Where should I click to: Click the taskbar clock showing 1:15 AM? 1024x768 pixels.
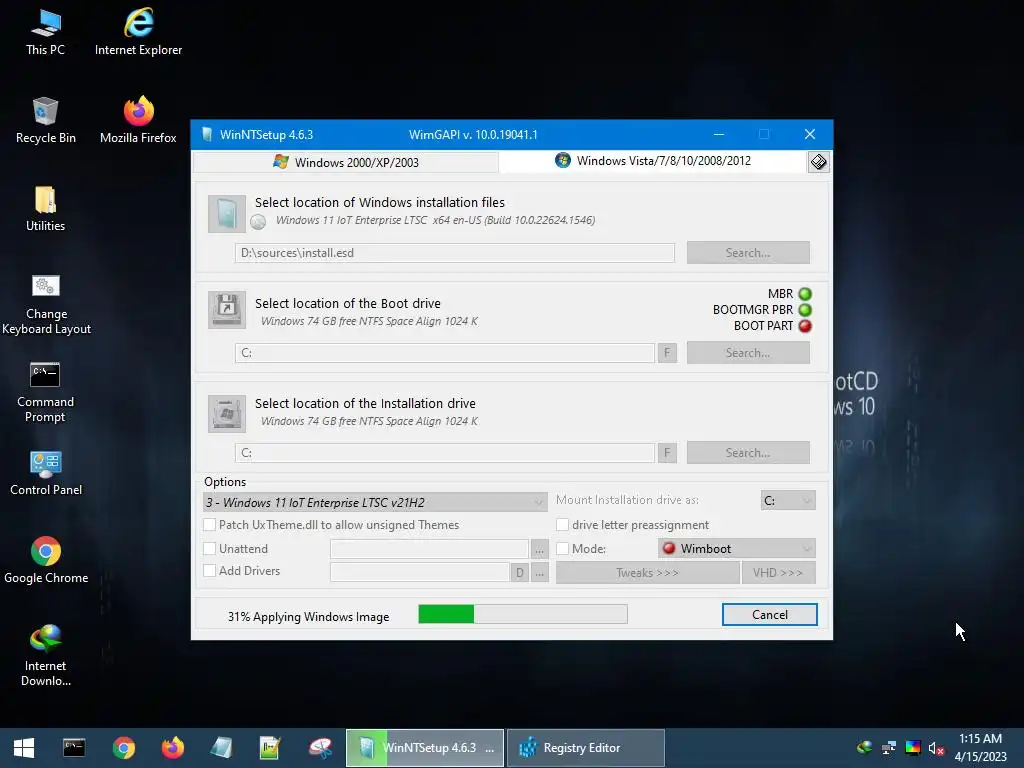click(x=980, y=748)
